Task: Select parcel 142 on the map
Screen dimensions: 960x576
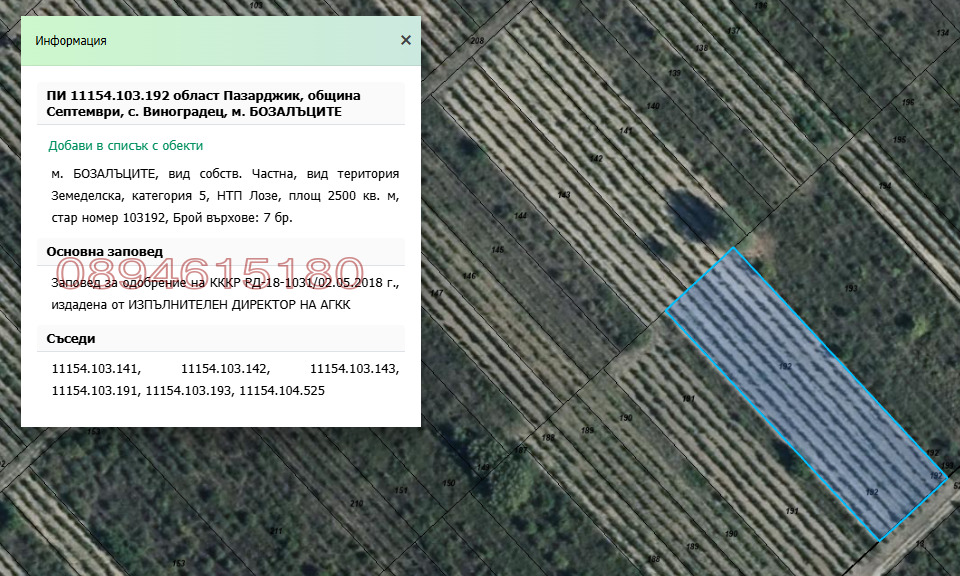Action: click(596, 159)
